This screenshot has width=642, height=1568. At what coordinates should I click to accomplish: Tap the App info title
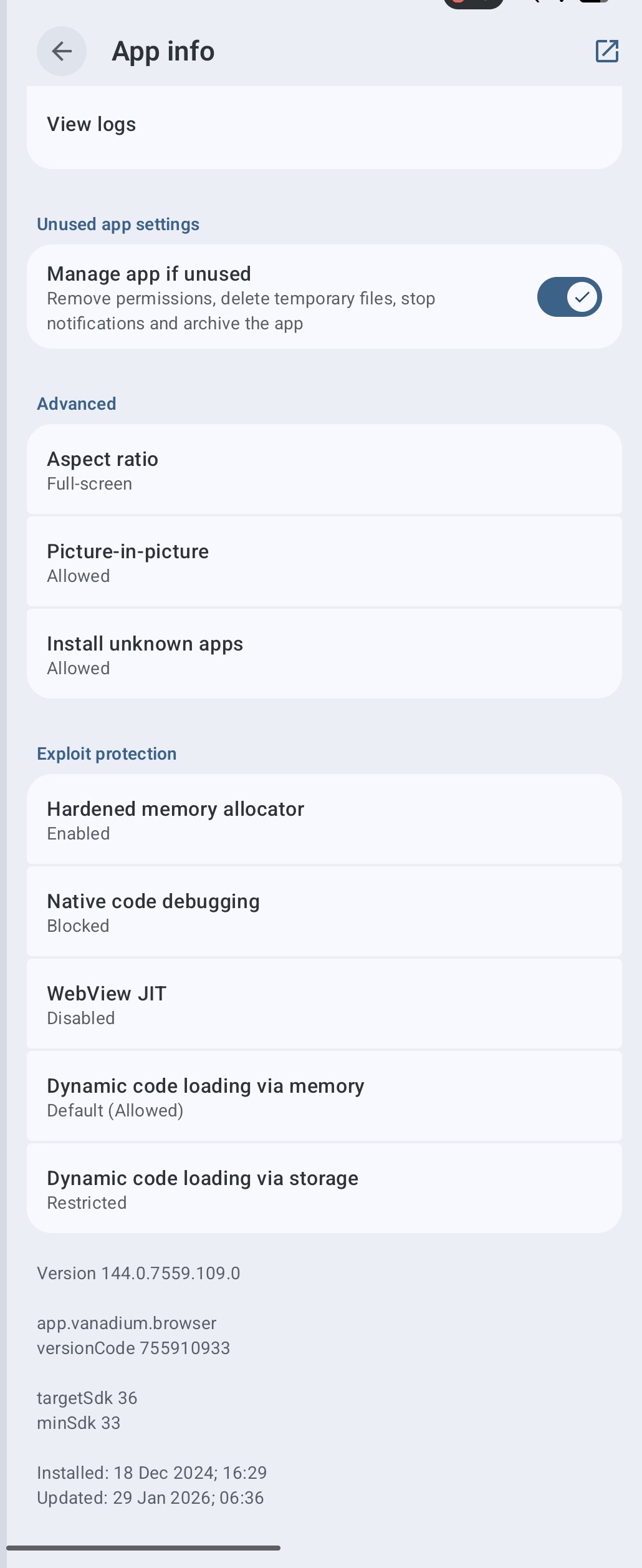click(x=163, y=51)
